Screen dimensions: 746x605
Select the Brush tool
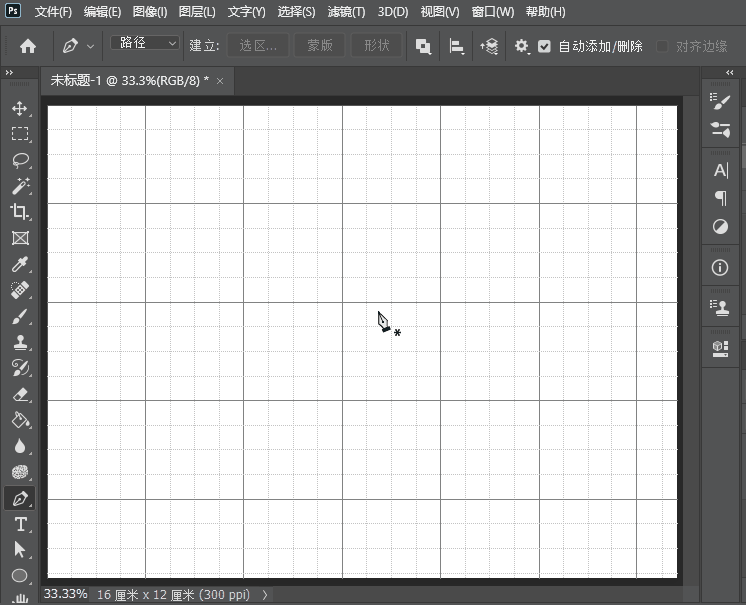[20, 316]
